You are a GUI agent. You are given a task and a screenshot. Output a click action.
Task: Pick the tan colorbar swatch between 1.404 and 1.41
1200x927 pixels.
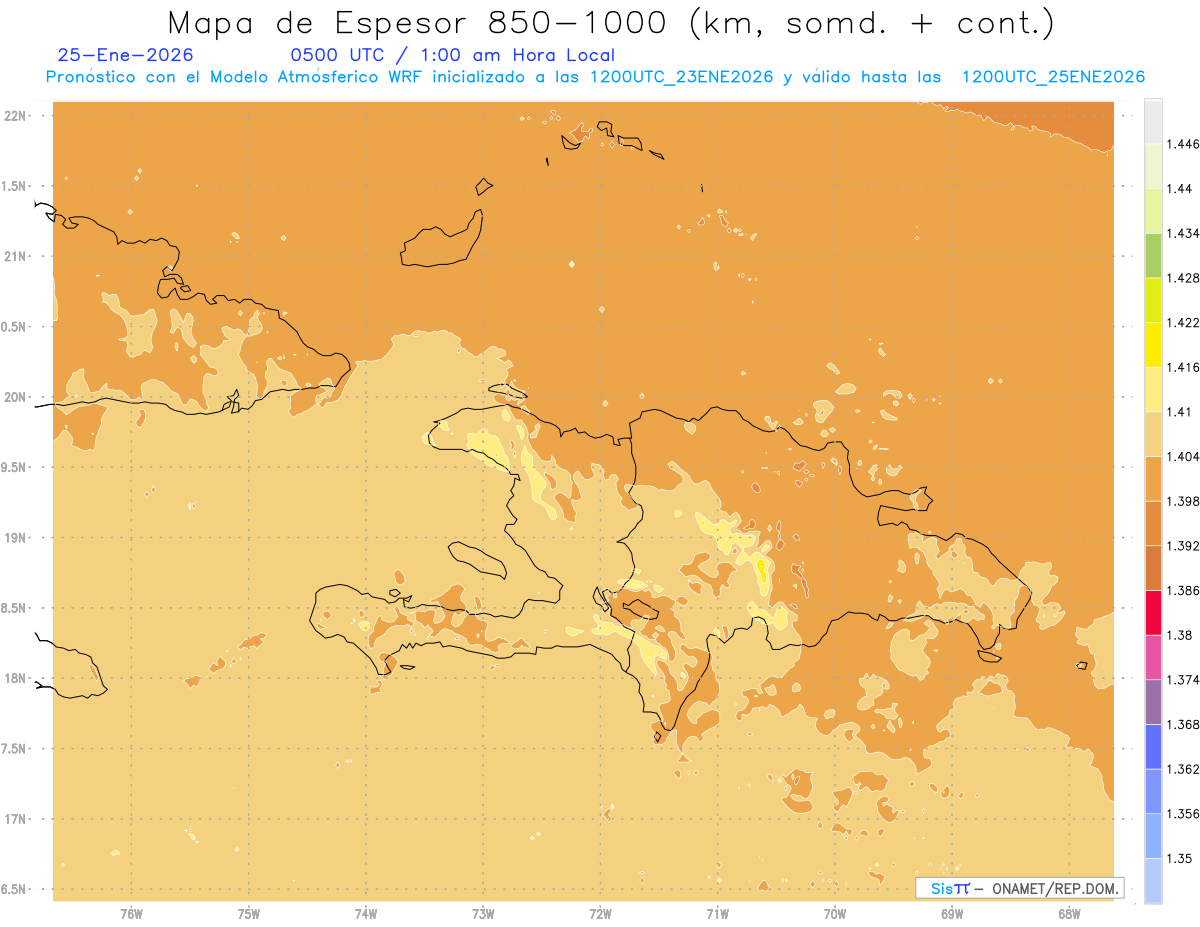pyautogui.click(x=1153, y=434)
